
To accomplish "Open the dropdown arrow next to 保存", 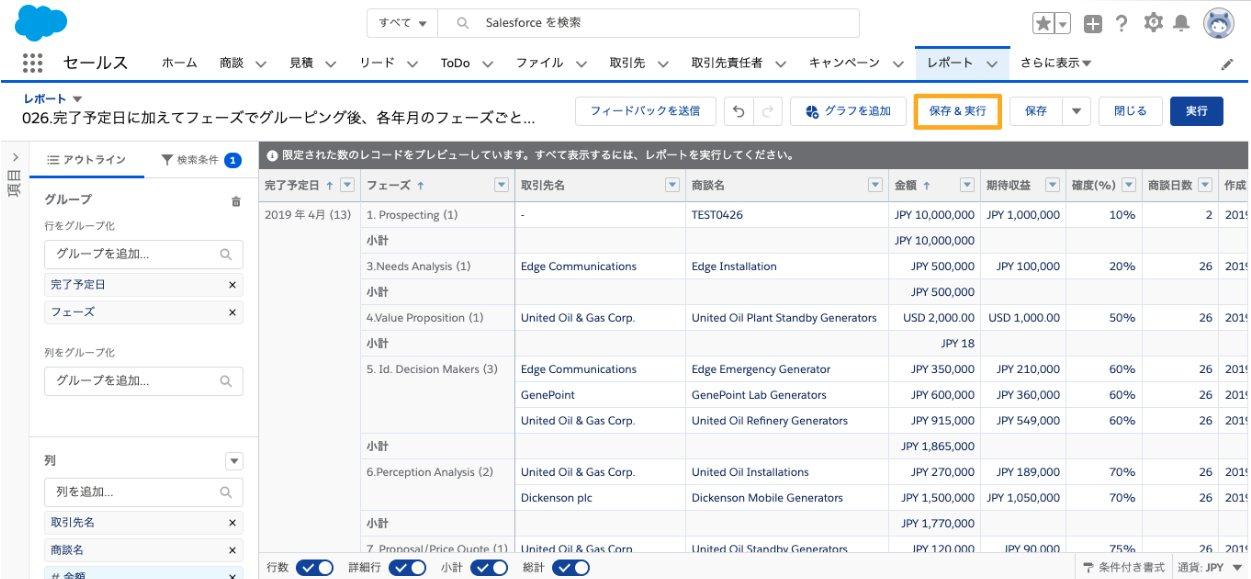I will coord(1076,111).
